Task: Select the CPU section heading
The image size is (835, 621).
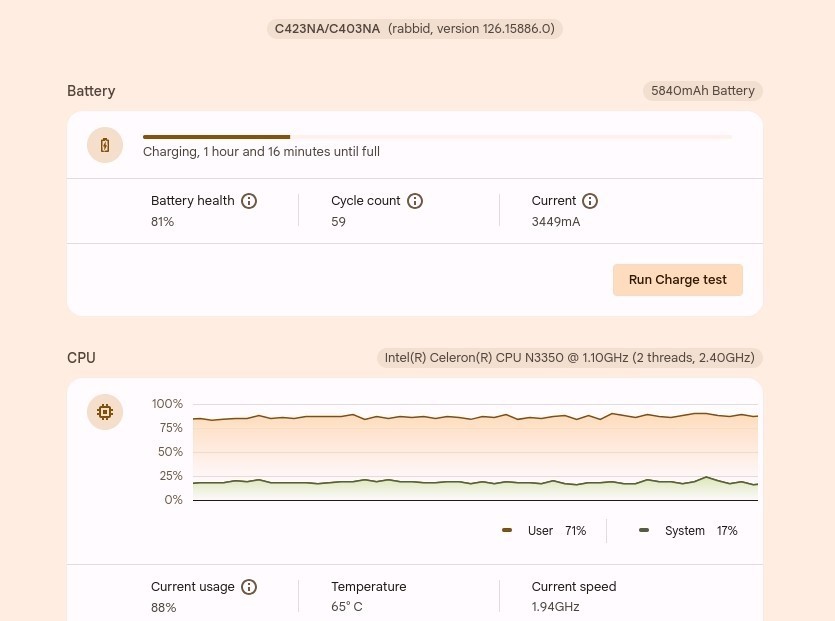Action: pyautogui.click(x=81, y=358)
